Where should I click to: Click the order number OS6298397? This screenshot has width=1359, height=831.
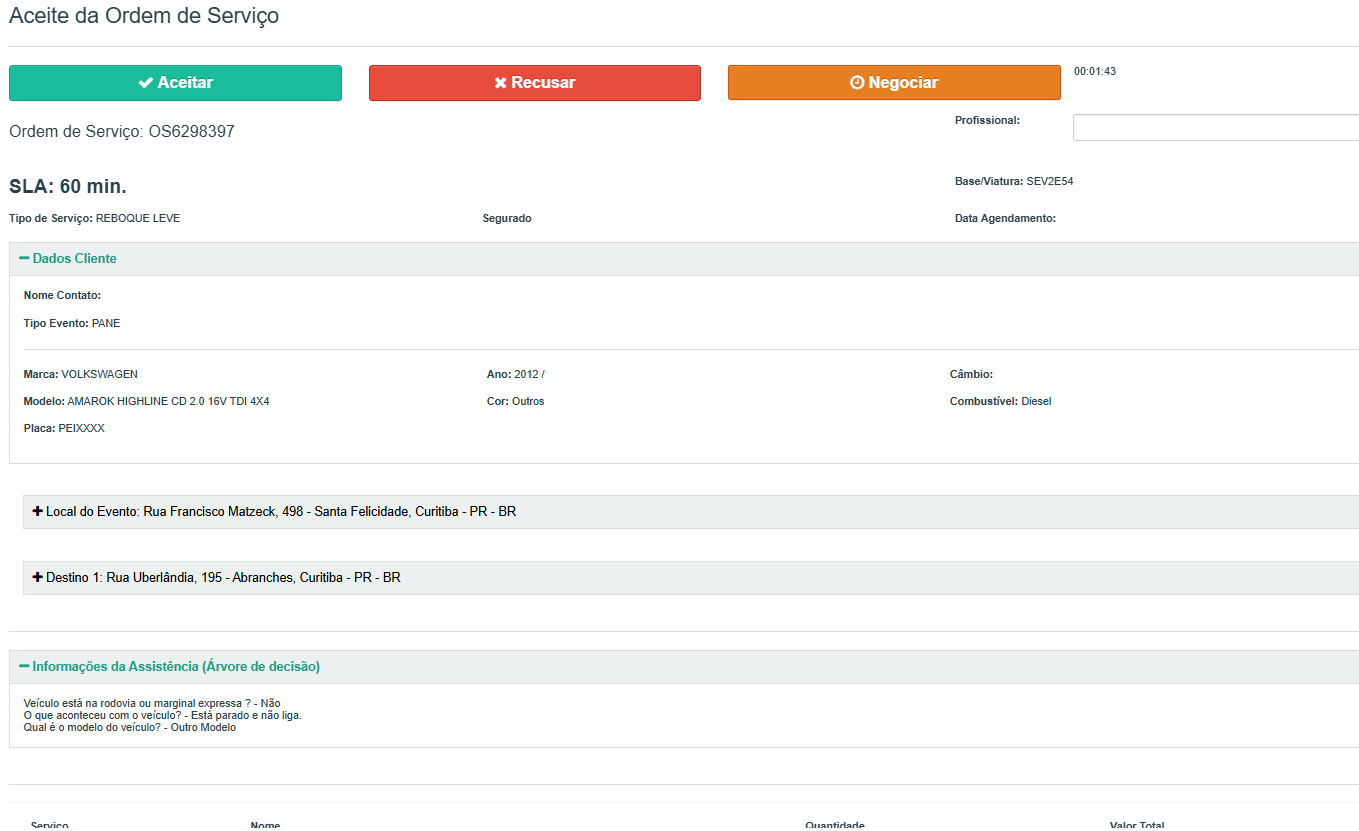click(x=191, y=132)
